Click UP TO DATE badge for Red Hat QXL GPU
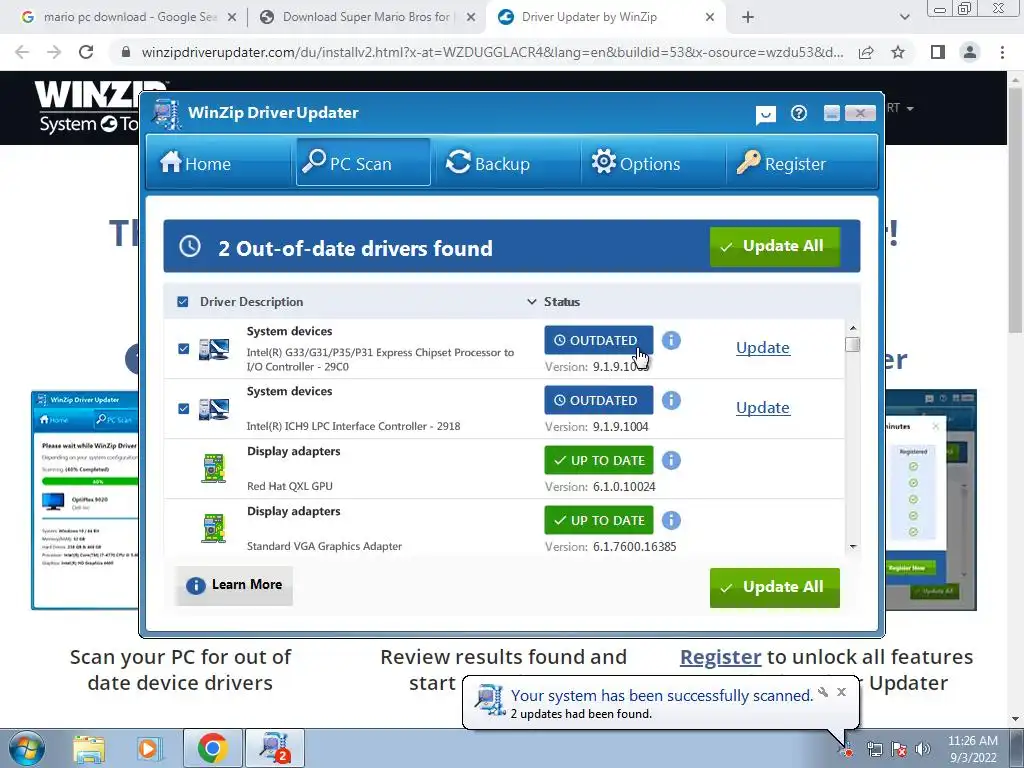 click(x=599, y=460)
